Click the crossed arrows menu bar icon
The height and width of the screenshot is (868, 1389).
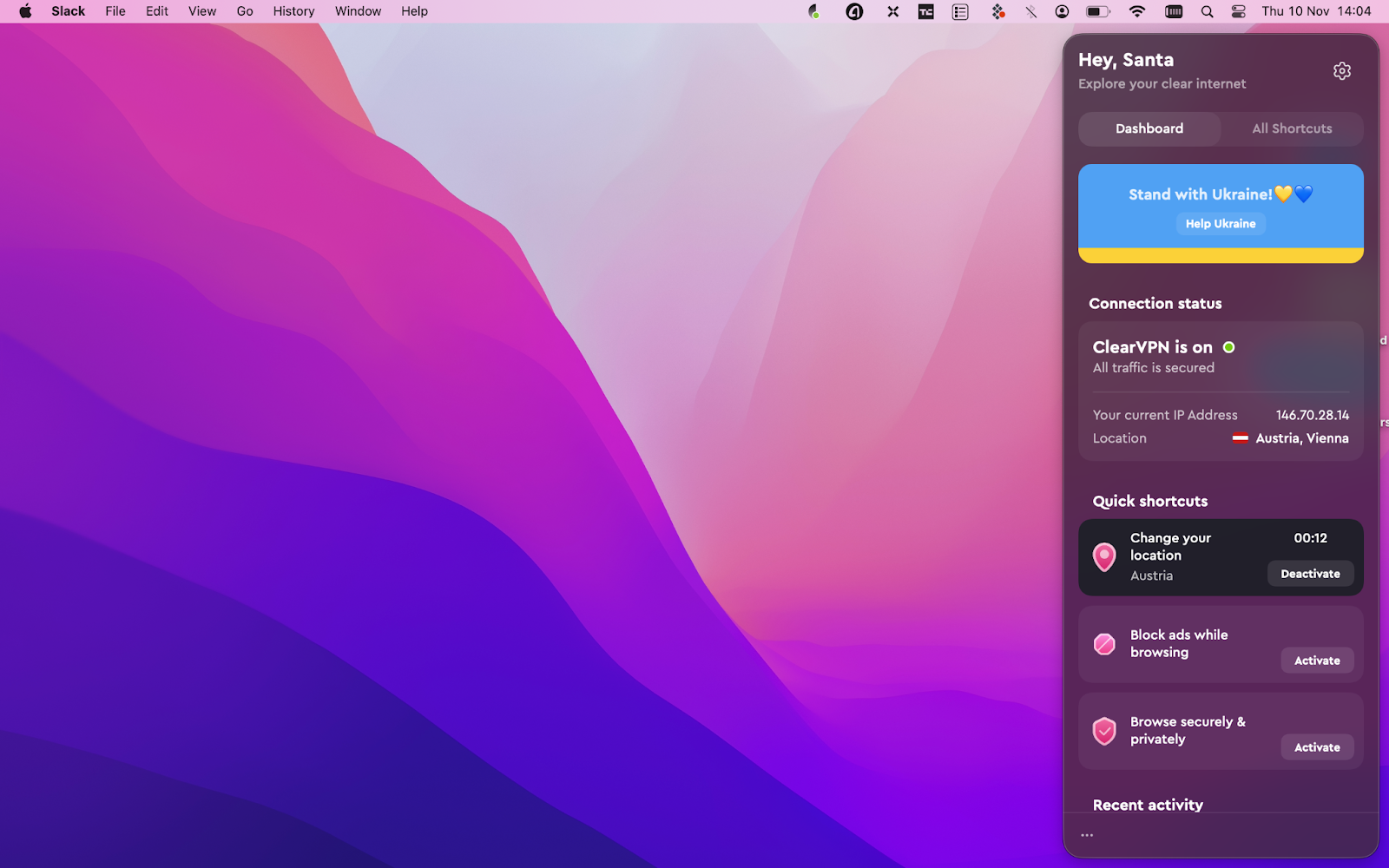point(892,11)
